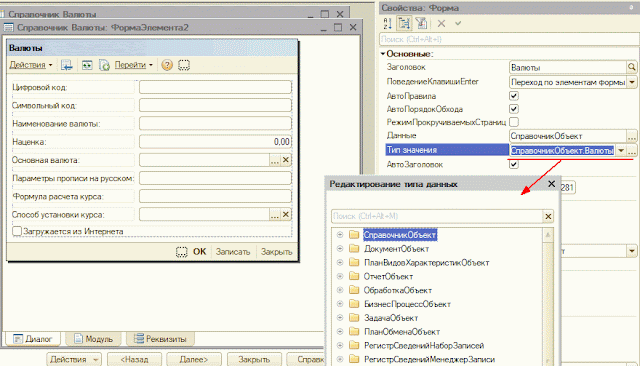640x366 pixels.
Task: Click the dotted placeholder icon left of OK
Action: (182, 252)
